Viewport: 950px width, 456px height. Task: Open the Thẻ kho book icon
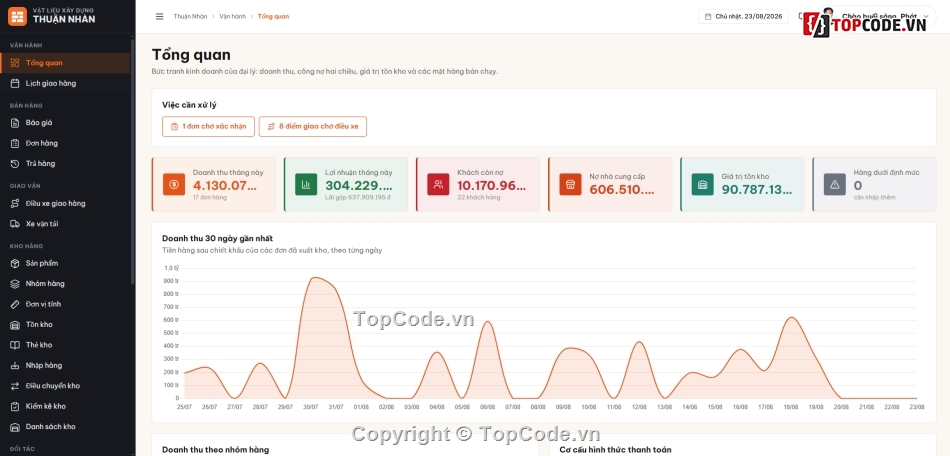[x=15, y=345]
